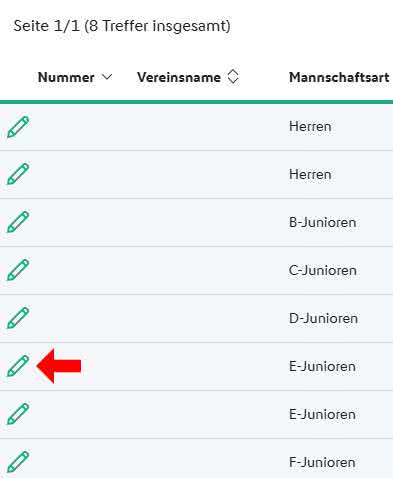Click the B-Junioren row's pencil icon
Viewport: 393px width, 478px height.
point(18,222)
